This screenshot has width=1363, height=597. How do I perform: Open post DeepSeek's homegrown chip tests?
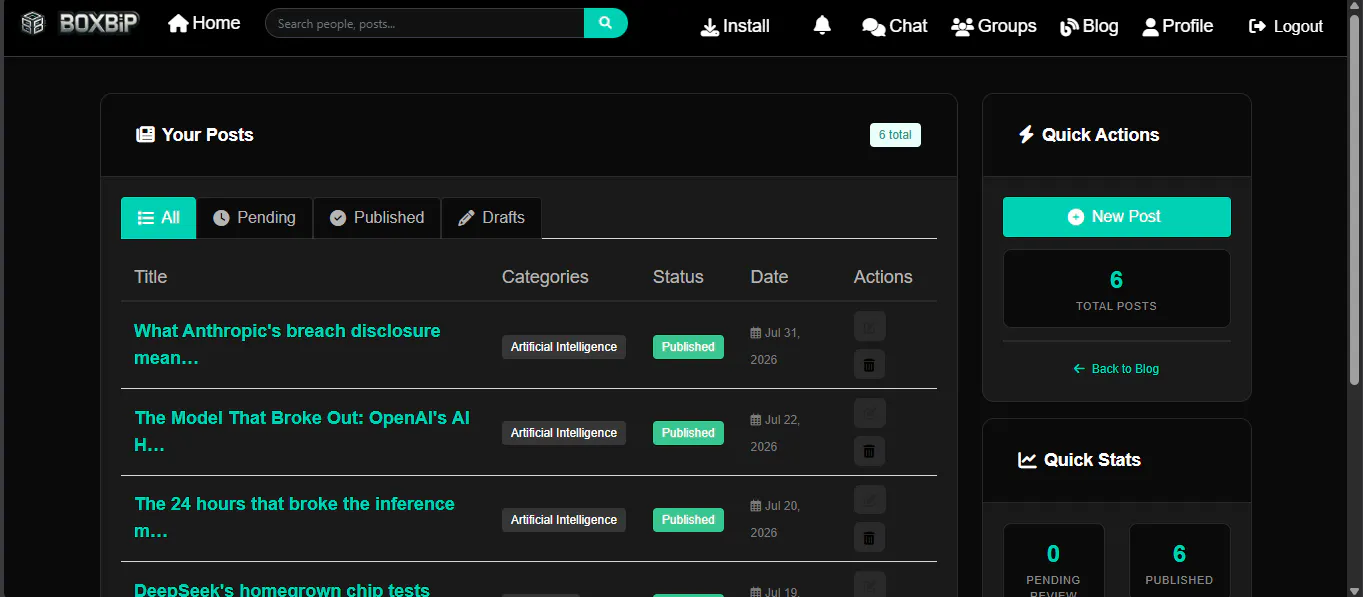282,590
